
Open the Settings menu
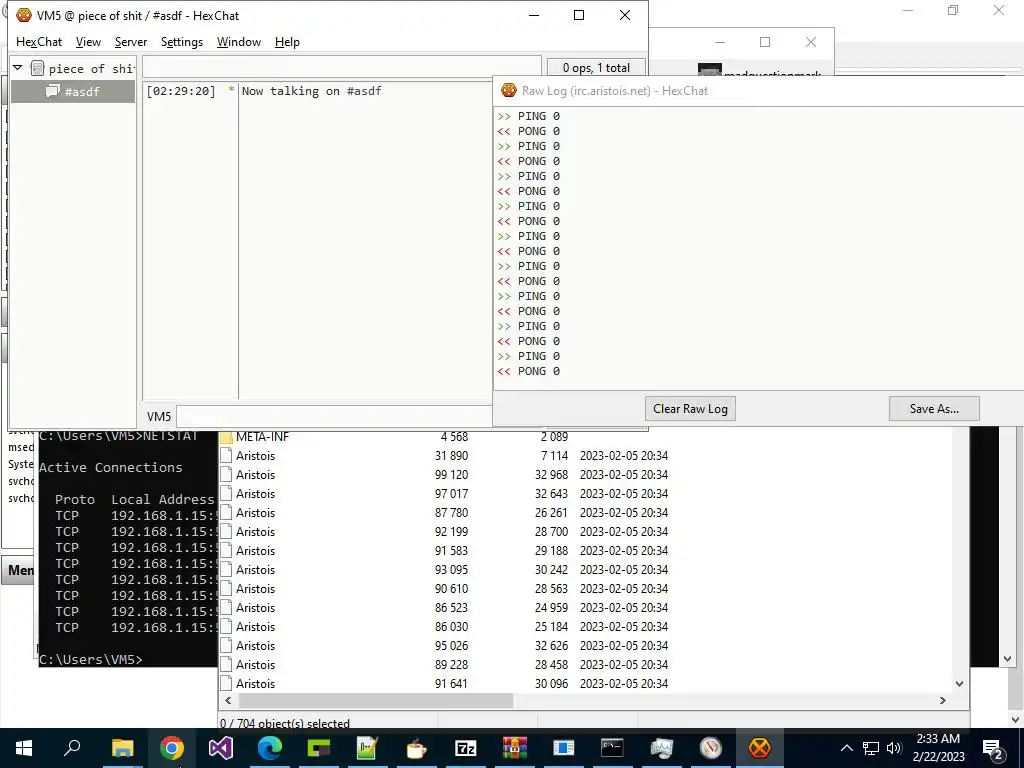pos(182,42)
